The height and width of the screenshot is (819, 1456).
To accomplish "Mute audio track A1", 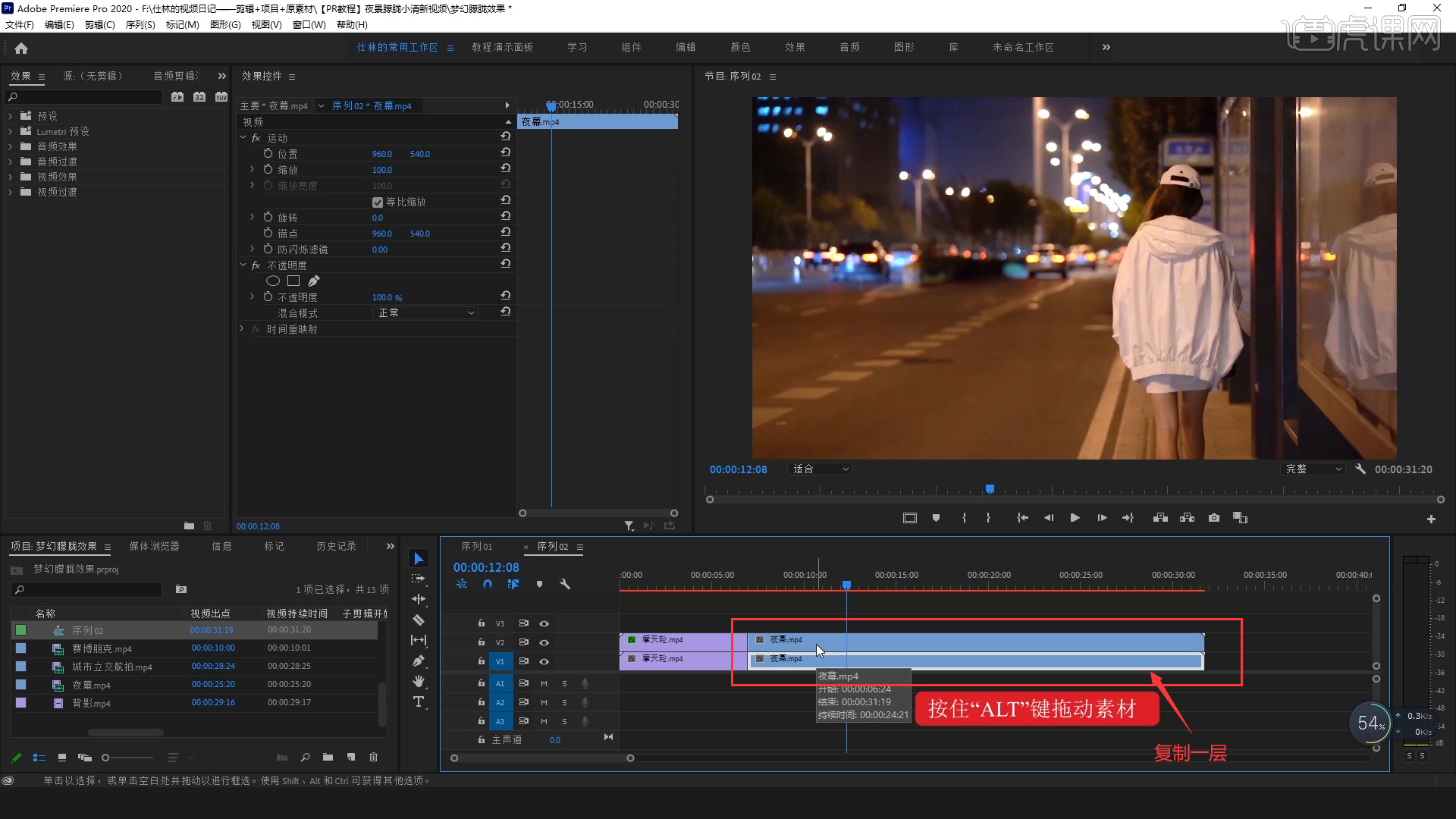I will [x=544, y=683].
